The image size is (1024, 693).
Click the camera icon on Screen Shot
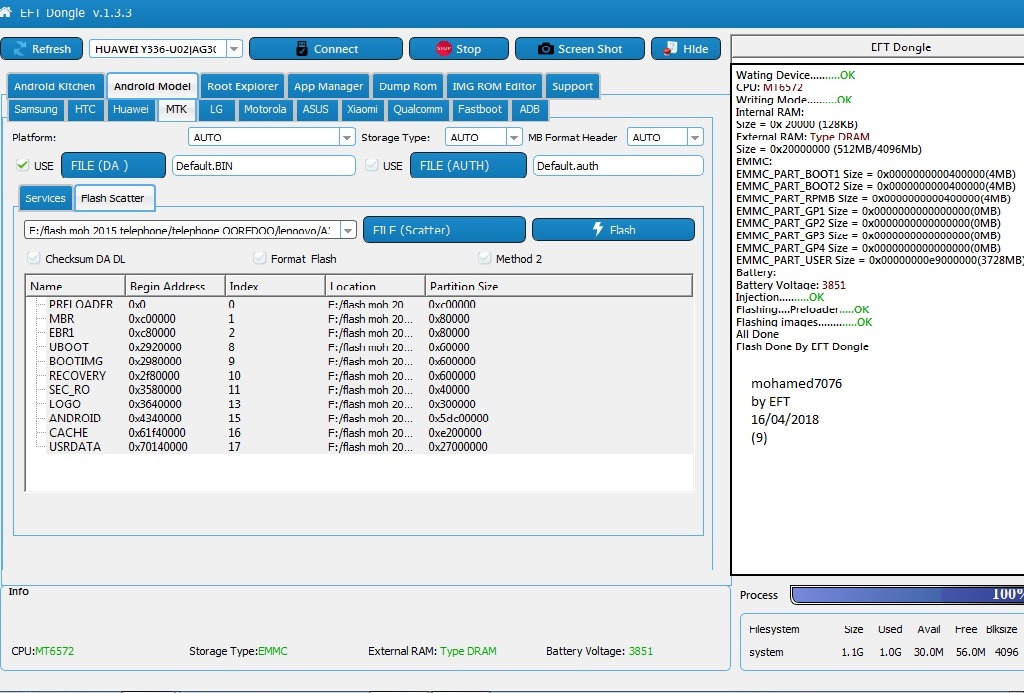(545, 49)
